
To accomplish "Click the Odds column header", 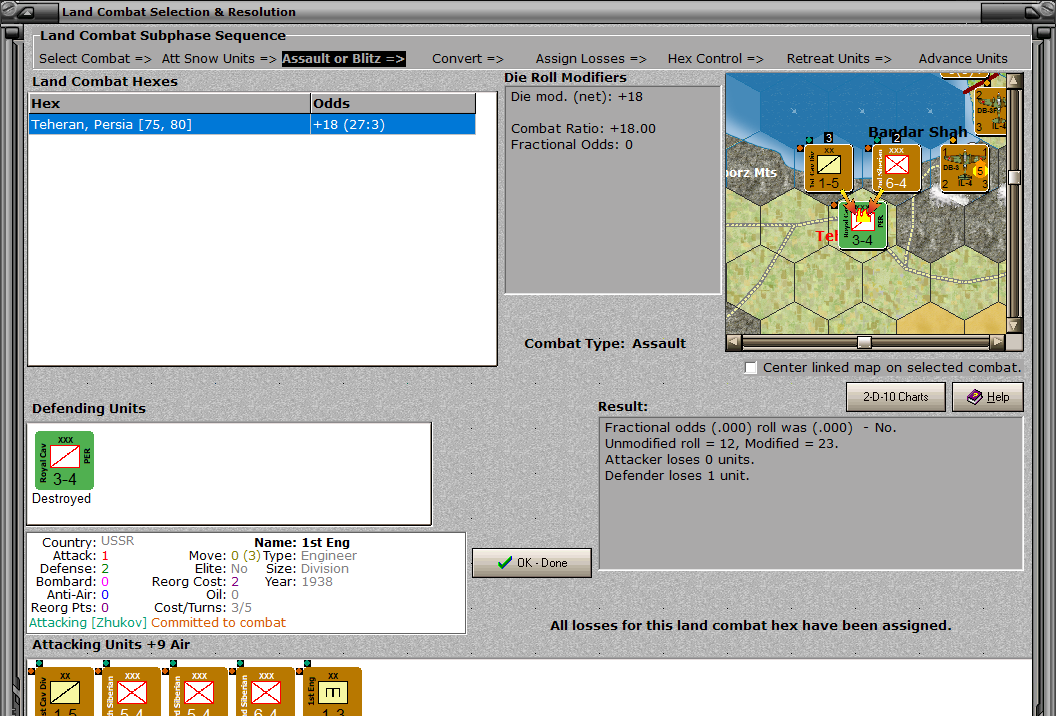I will point(393,104).
